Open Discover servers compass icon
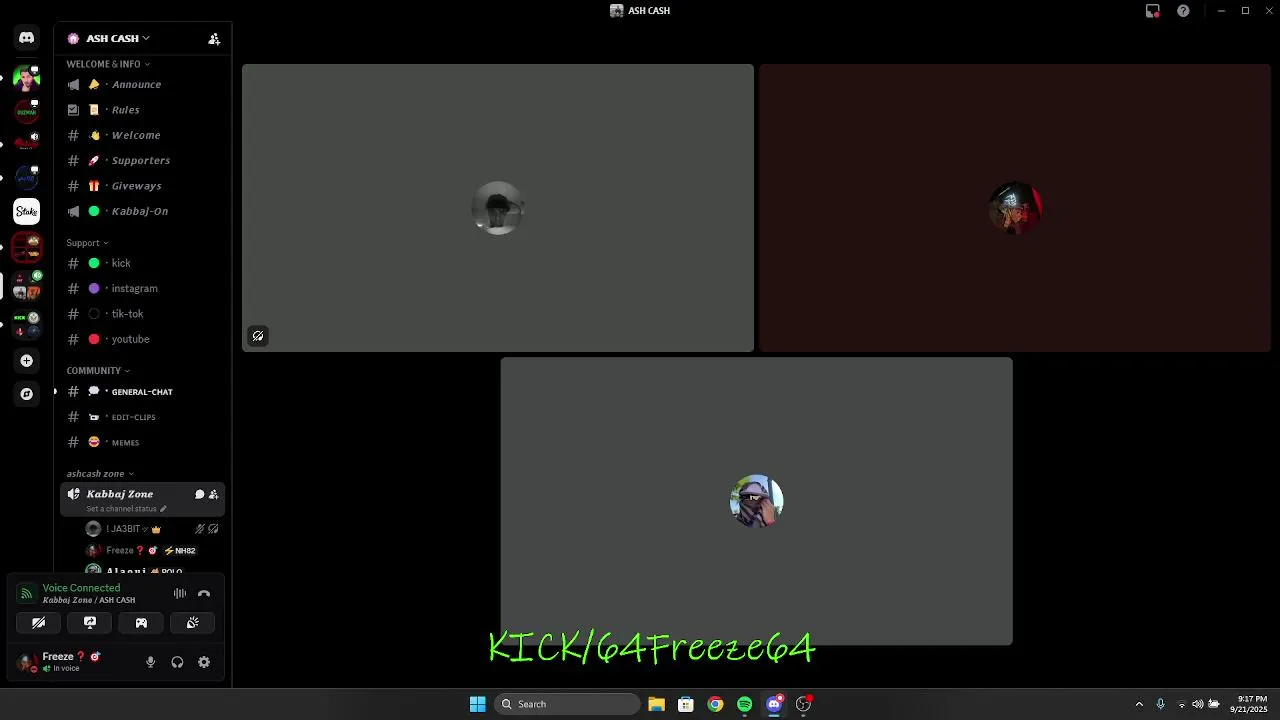Screen dimensions: 1280x720 tap(27, 394)
